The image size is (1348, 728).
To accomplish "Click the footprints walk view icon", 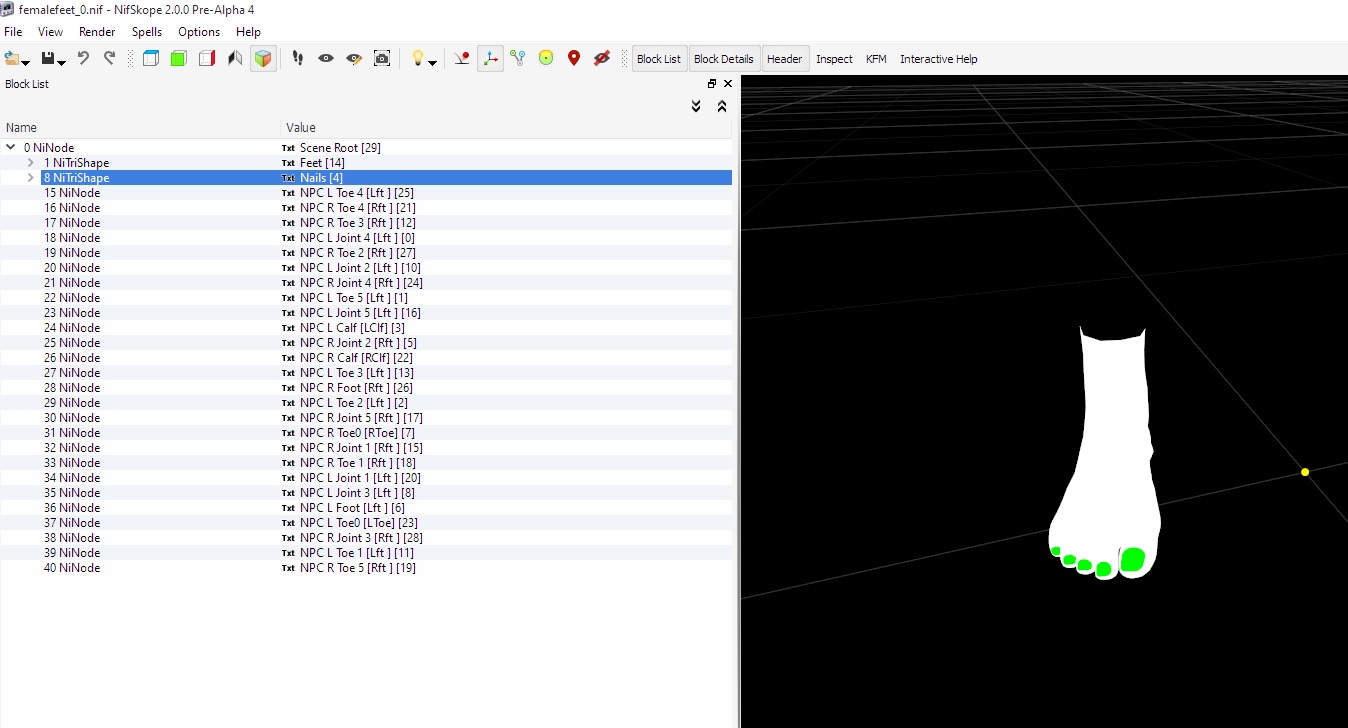I will pyautogui.click(x=298, y=59).
